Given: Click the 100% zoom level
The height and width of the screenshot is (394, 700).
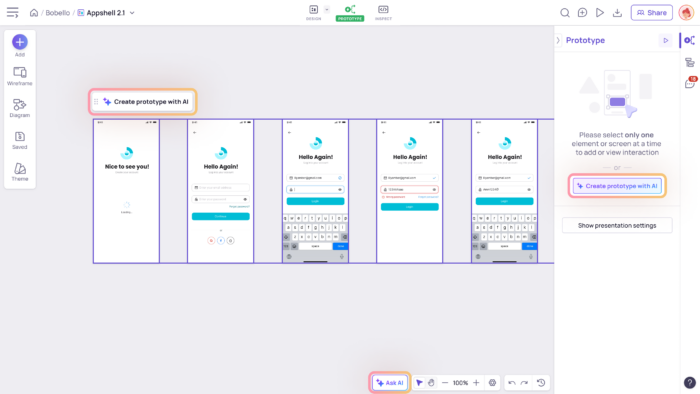Looking at the screenshot, I should [x=460, y=383].
